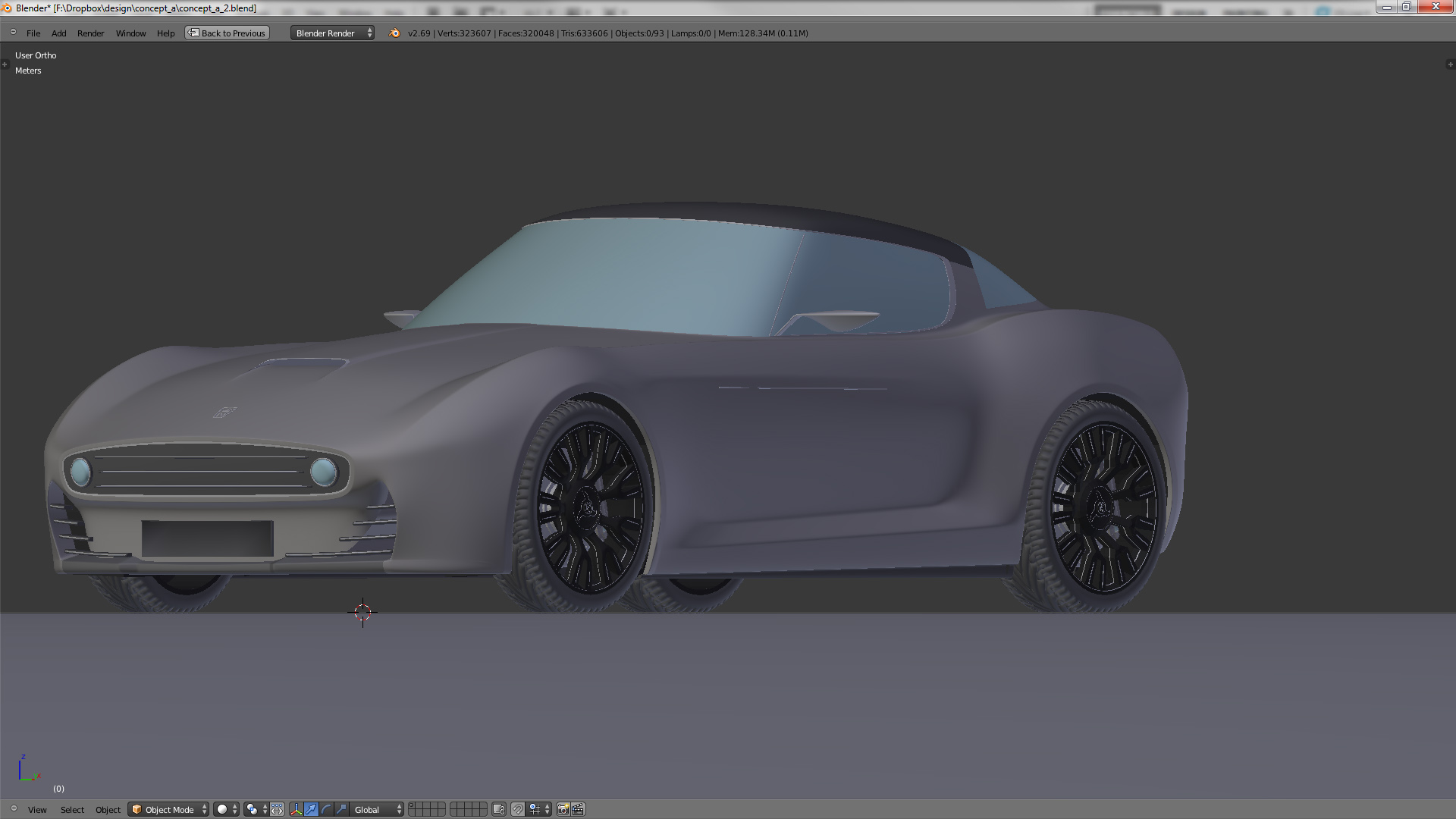Viewport: 1456px width, 819px height.
Task: Click the OpenGL render image camera icon
Action: point(563,809)
